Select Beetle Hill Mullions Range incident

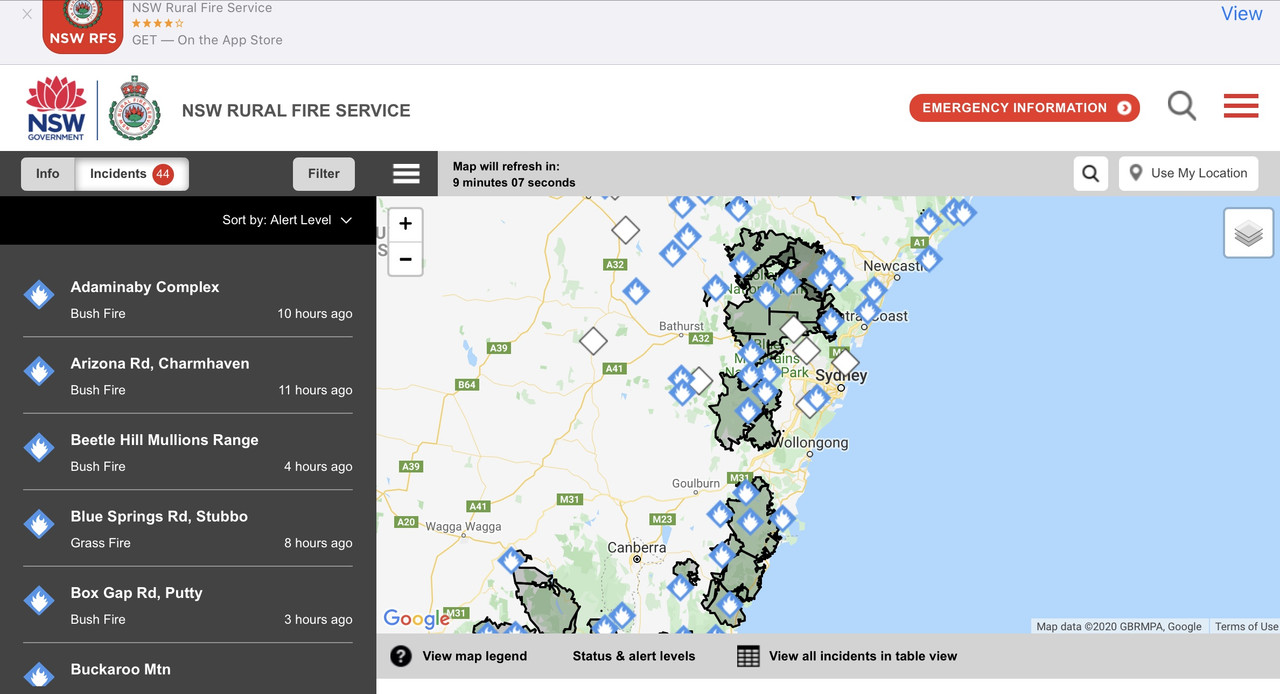(188, 452)
